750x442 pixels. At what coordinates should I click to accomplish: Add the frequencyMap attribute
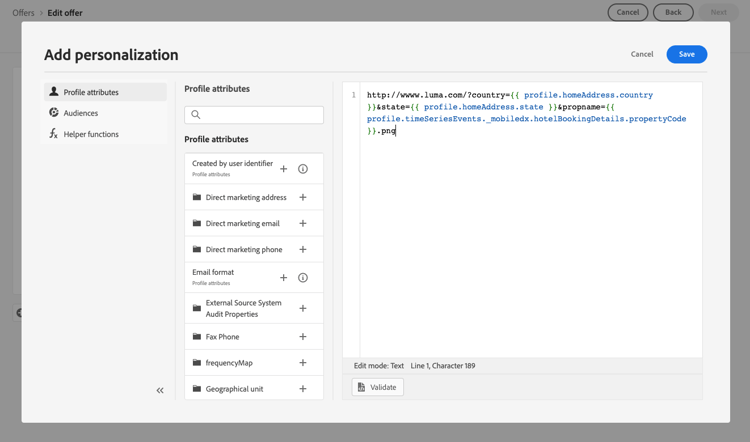pos(303,363)
